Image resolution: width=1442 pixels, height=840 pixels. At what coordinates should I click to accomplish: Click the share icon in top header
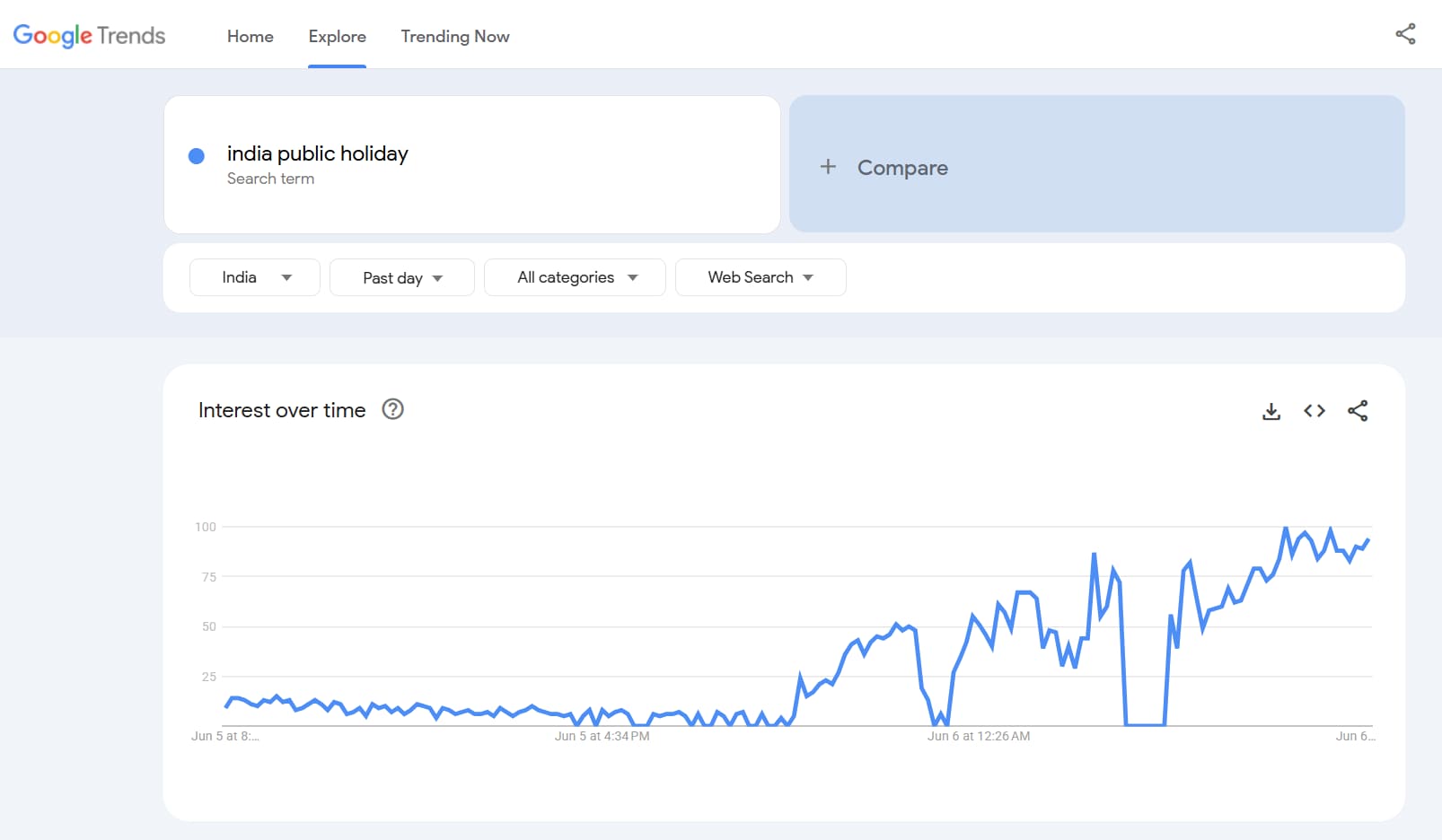[1405, 34]
